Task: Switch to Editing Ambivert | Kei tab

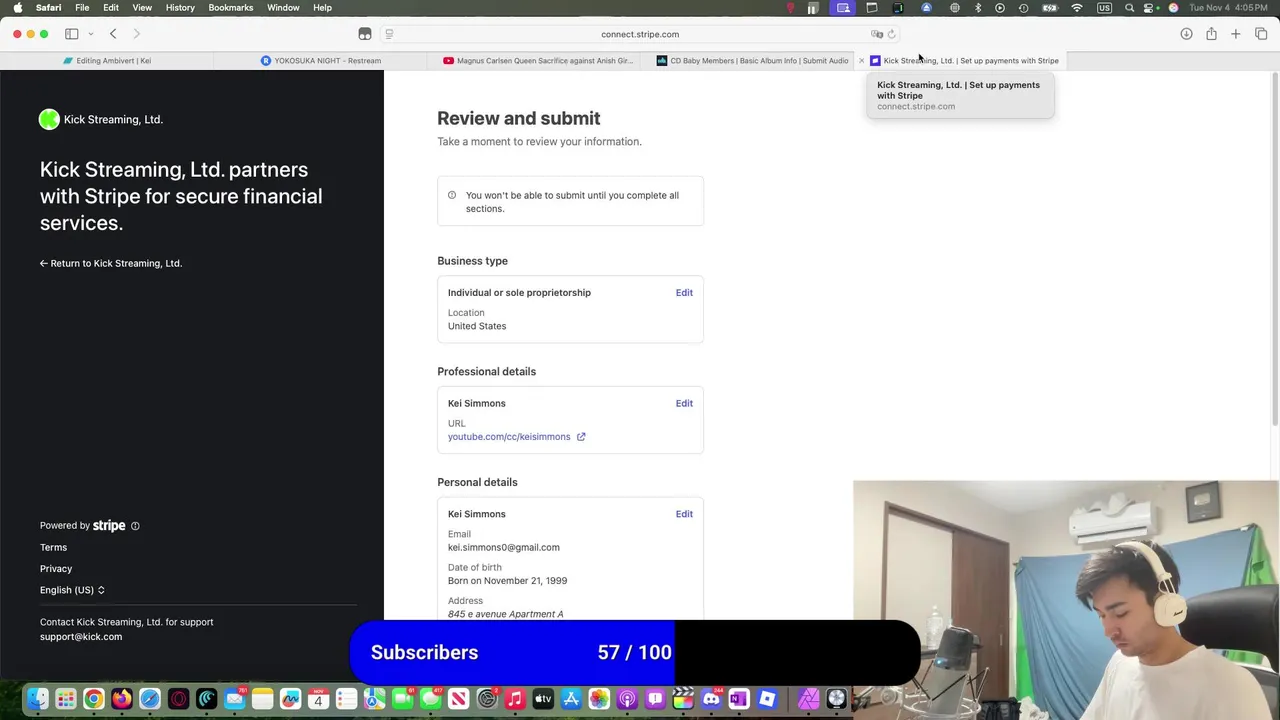Action: 107,61
